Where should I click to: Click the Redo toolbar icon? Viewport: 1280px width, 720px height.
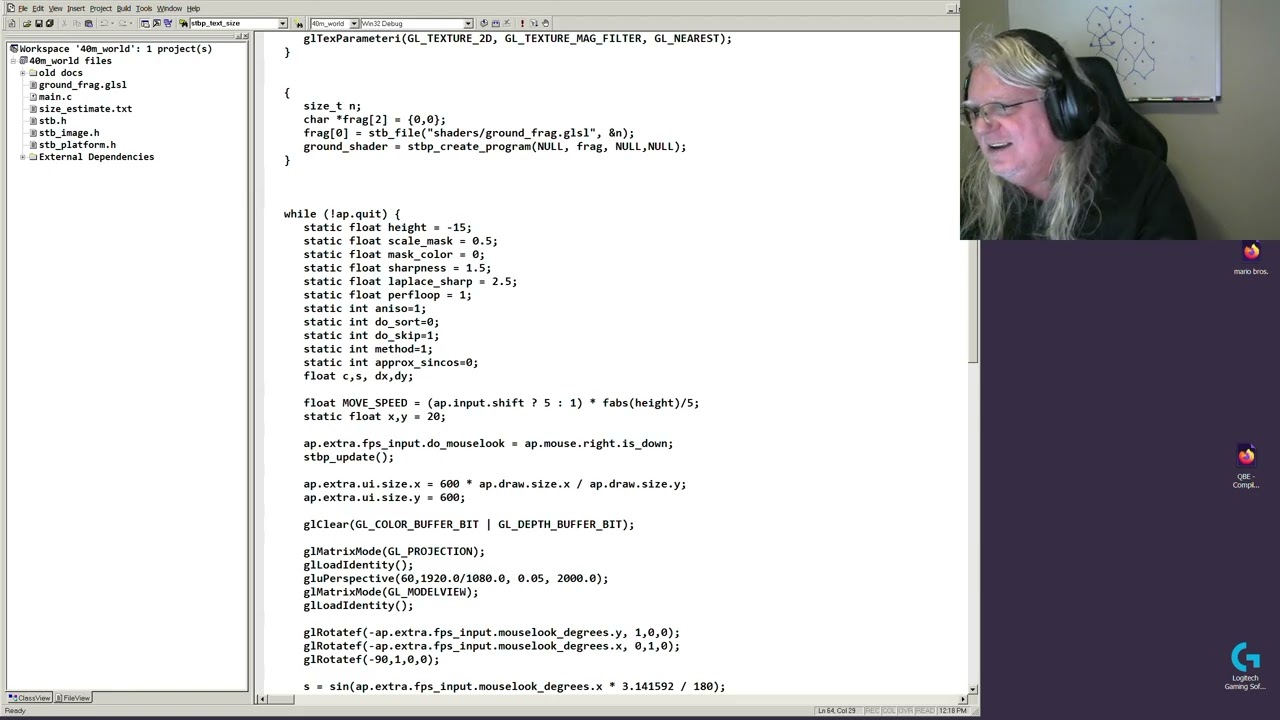(122, 24)
